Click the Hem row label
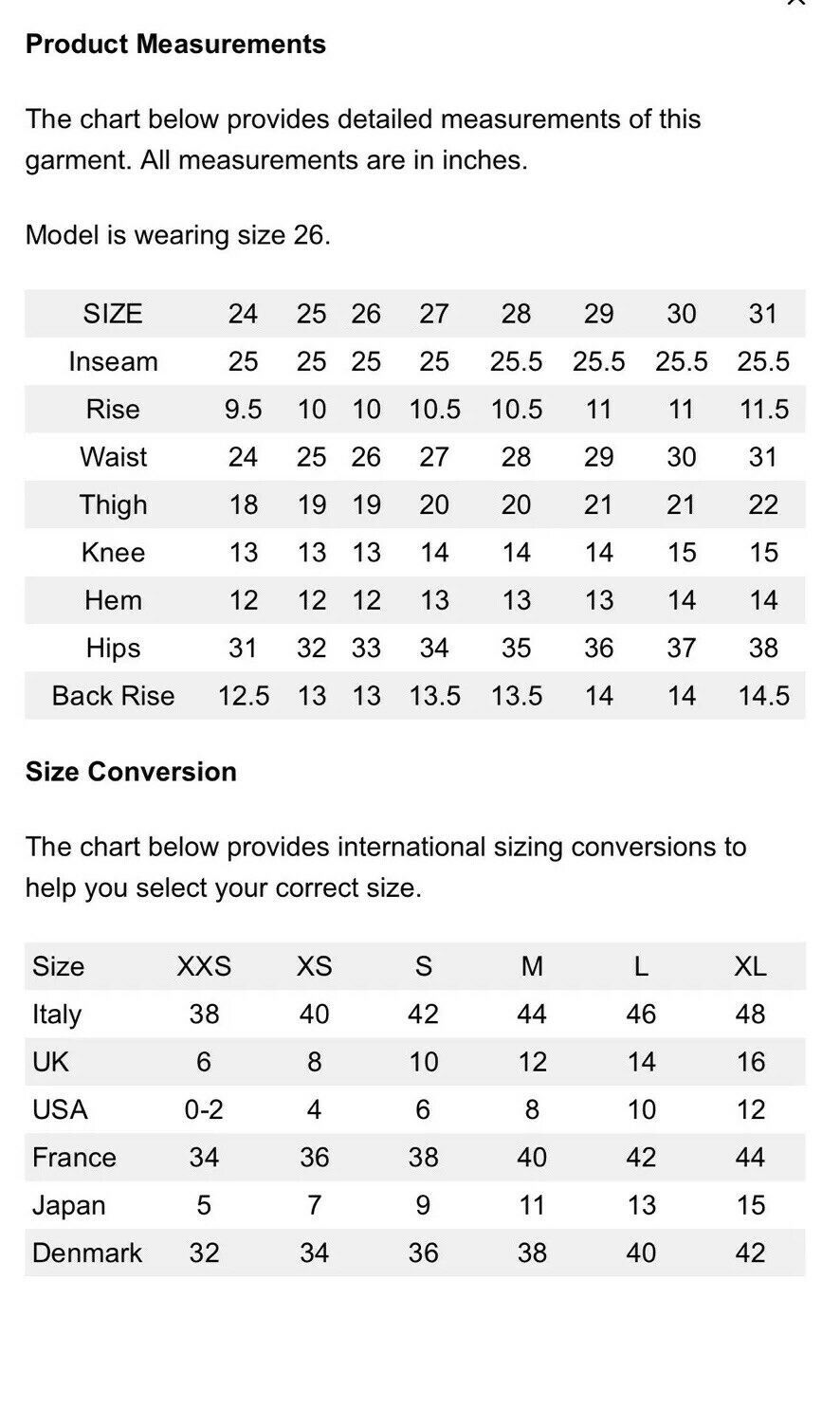 coord(113,600)
